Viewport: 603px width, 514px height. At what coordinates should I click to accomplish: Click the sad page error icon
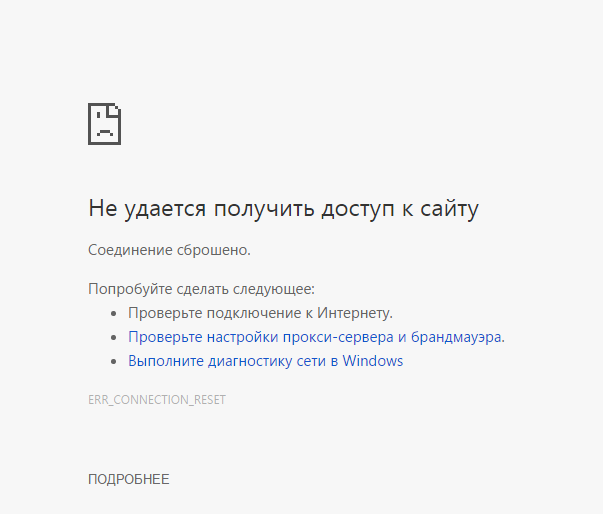[x=105, y=123]
